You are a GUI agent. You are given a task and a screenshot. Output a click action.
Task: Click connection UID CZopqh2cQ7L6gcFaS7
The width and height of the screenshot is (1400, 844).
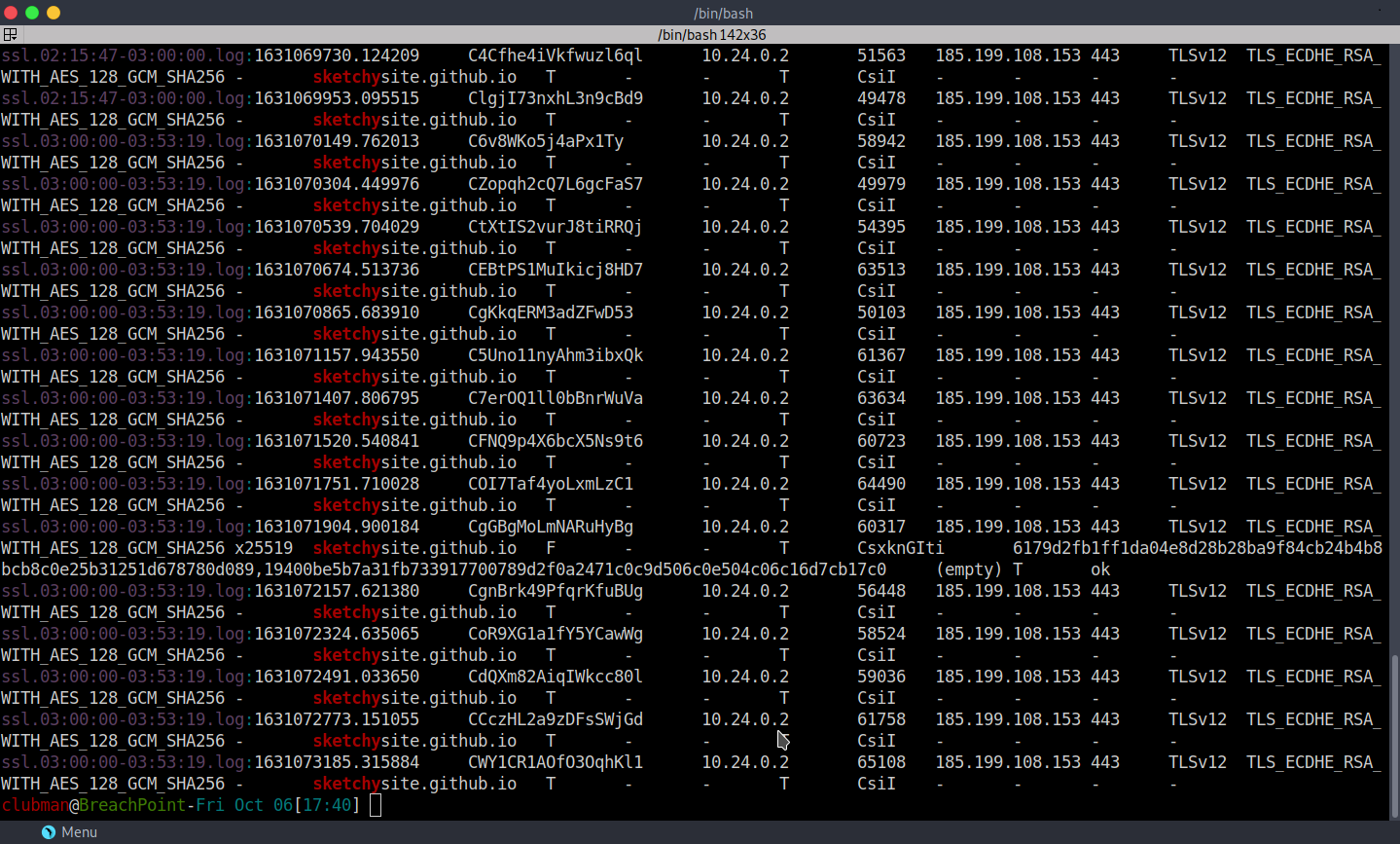[x=556, y=184]
